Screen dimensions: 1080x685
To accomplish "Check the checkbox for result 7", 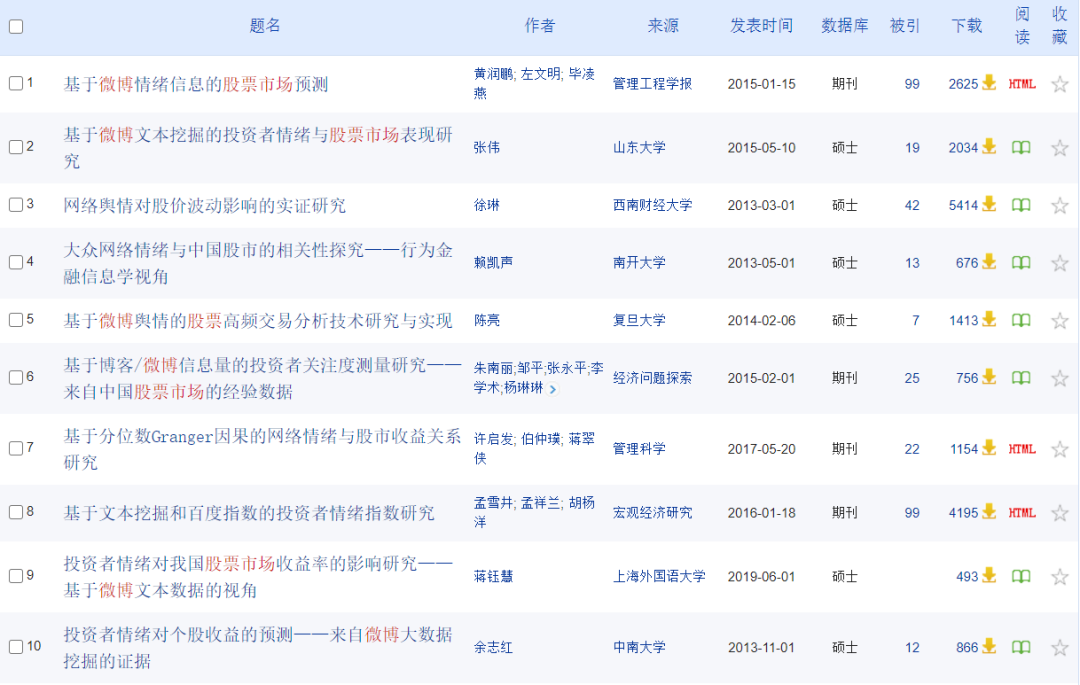I will pos(16,448).
